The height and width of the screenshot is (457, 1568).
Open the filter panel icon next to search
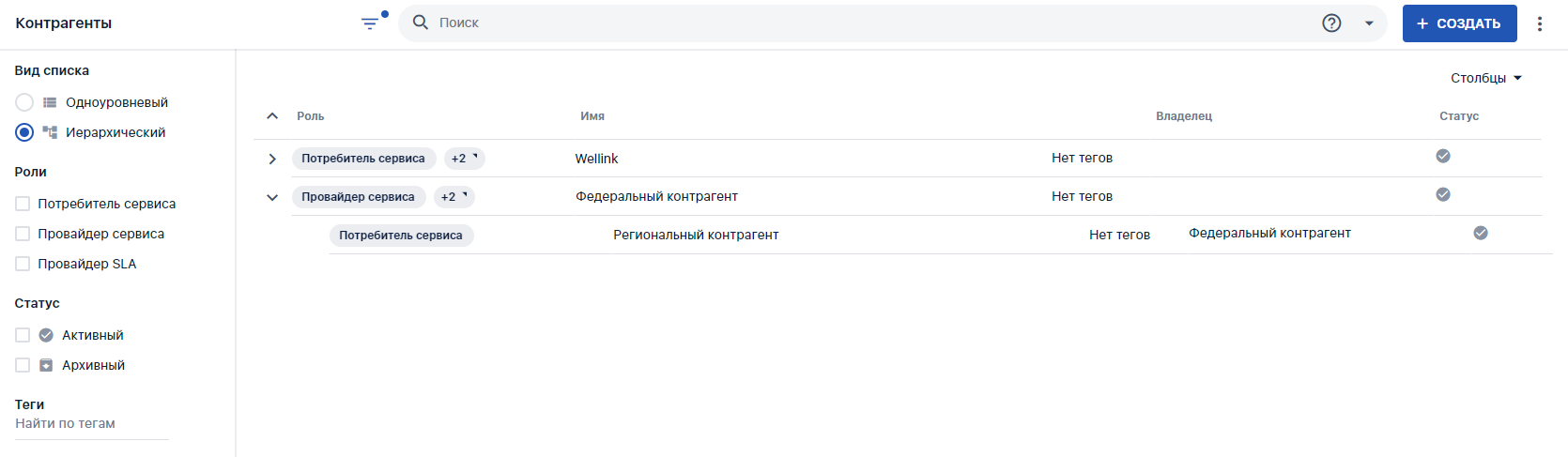tap(371, 23)
